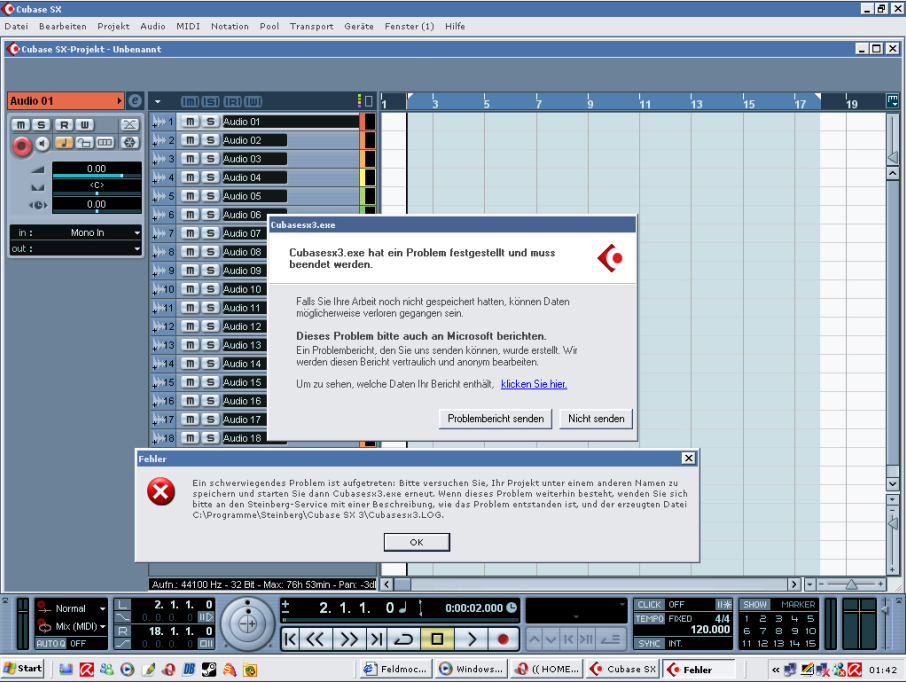Toggle the inspector Read automation R button
906x683 pixels.
pyautogui.click(x=64, y=124)
